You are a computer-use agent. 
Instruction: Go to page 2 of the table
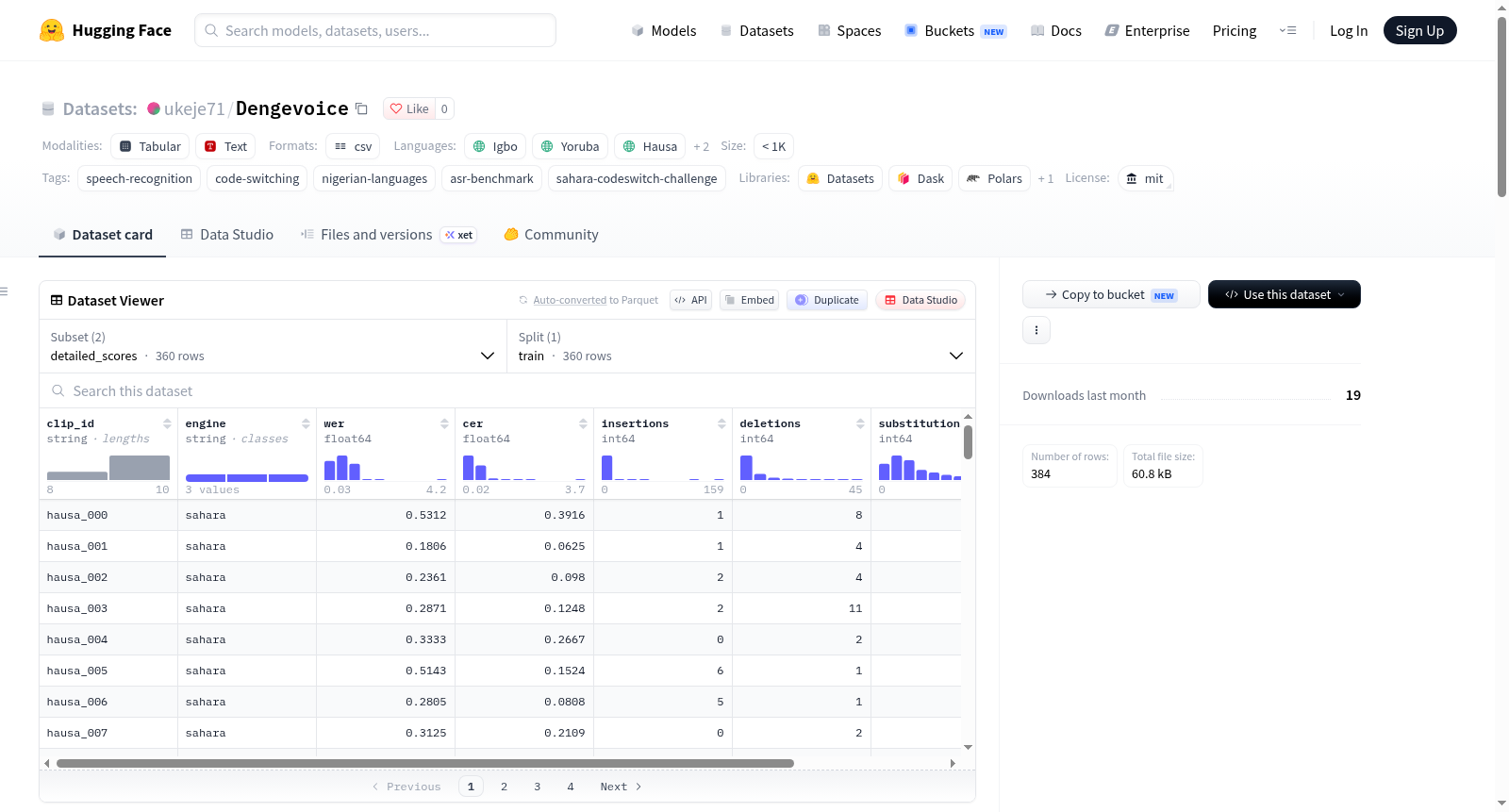[x=504, y=787]
